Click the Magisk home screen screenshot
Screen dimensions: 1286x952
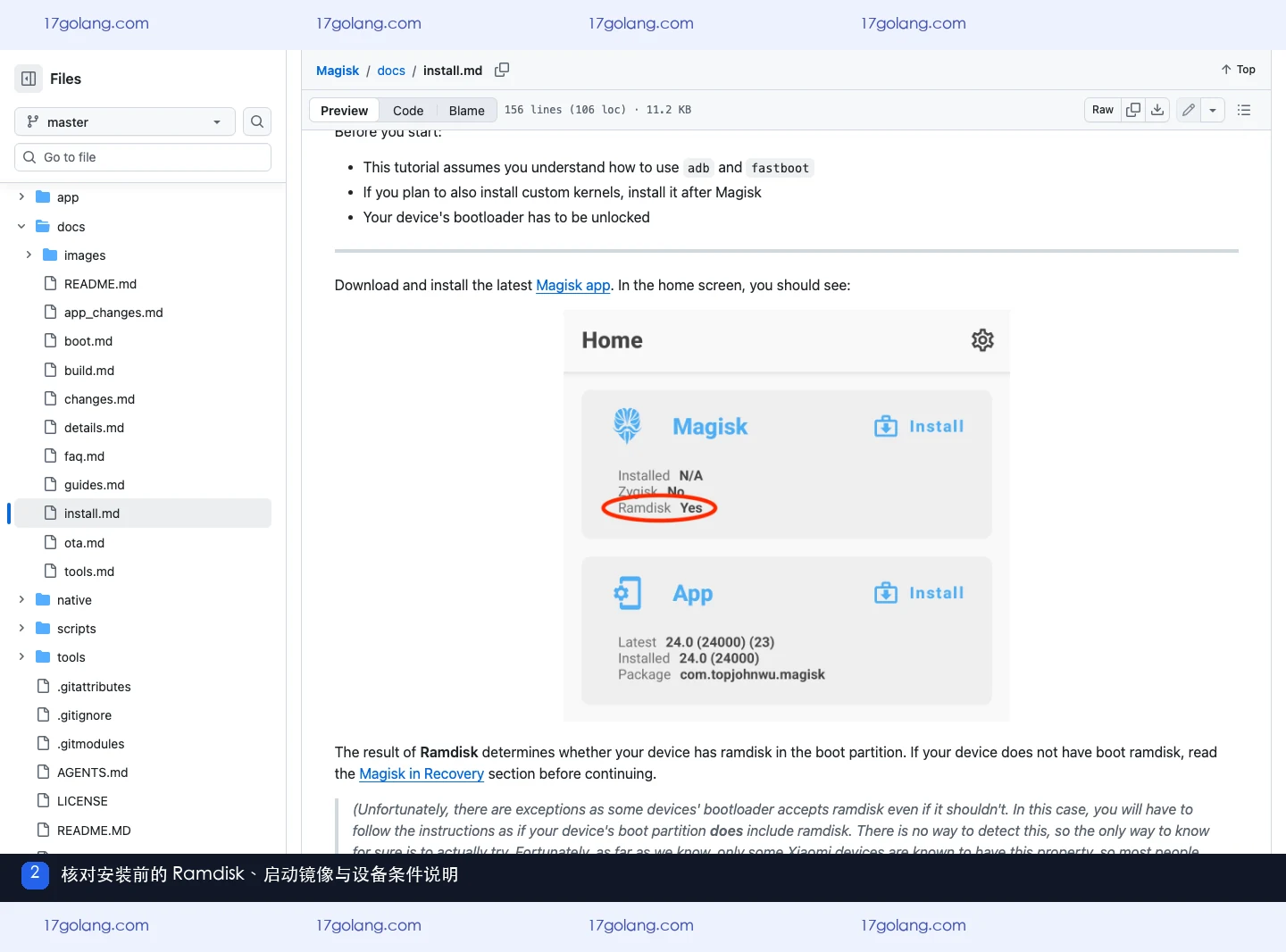[786, 515]
